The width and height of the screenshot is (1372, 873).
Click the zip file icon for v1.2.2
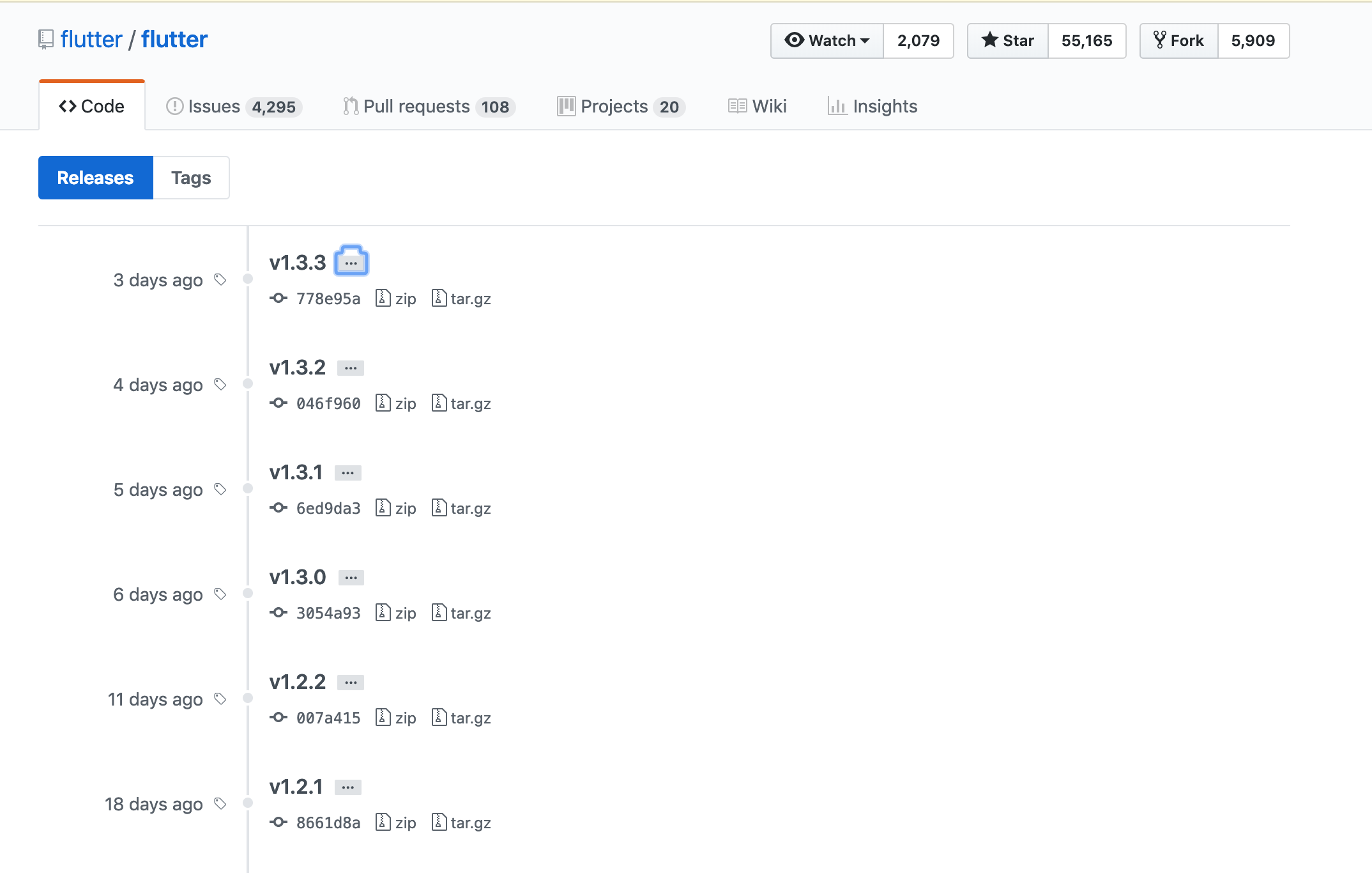coord(383,718)
